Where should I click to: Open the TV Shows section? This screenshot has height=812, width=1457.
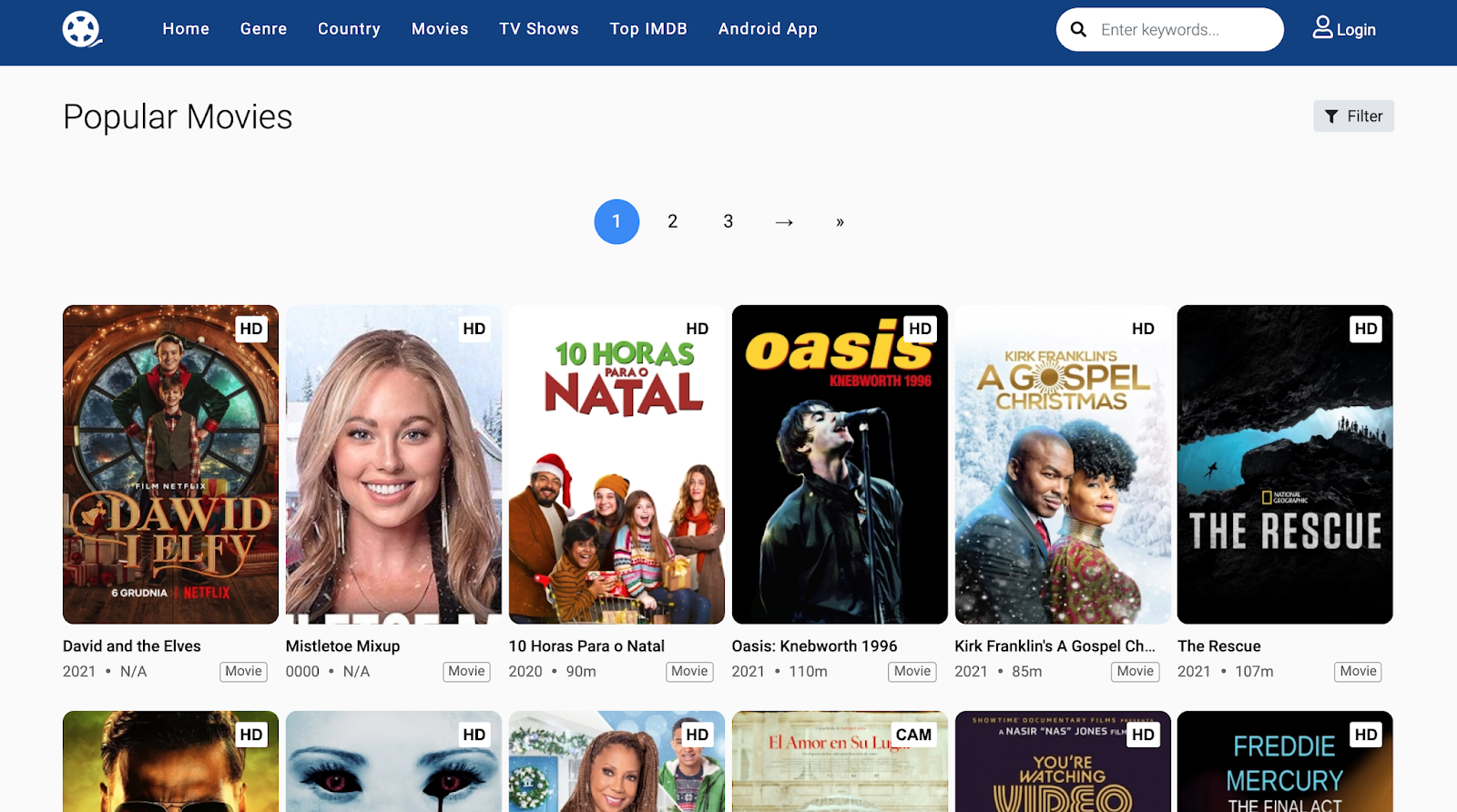coord(539,29)
